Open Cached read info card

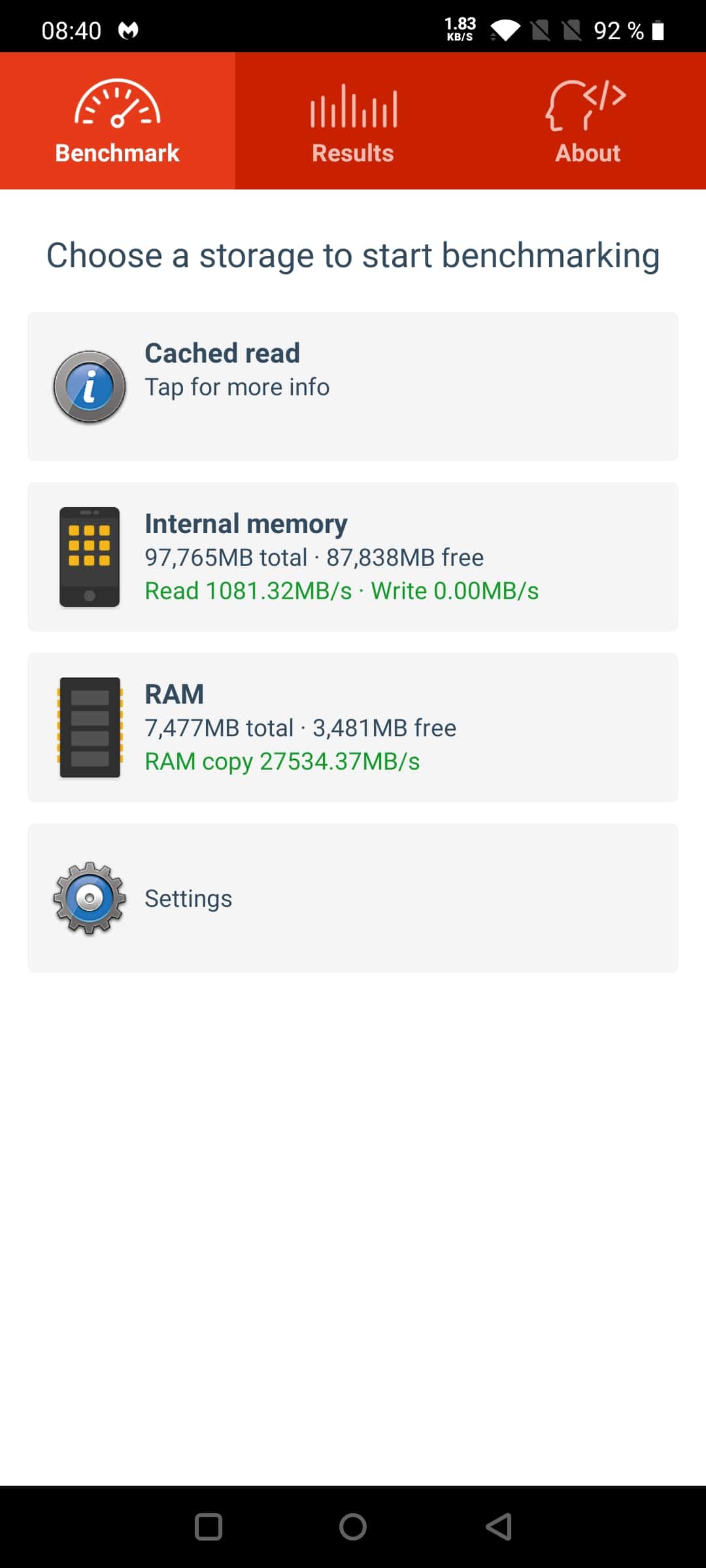[353, 386]
